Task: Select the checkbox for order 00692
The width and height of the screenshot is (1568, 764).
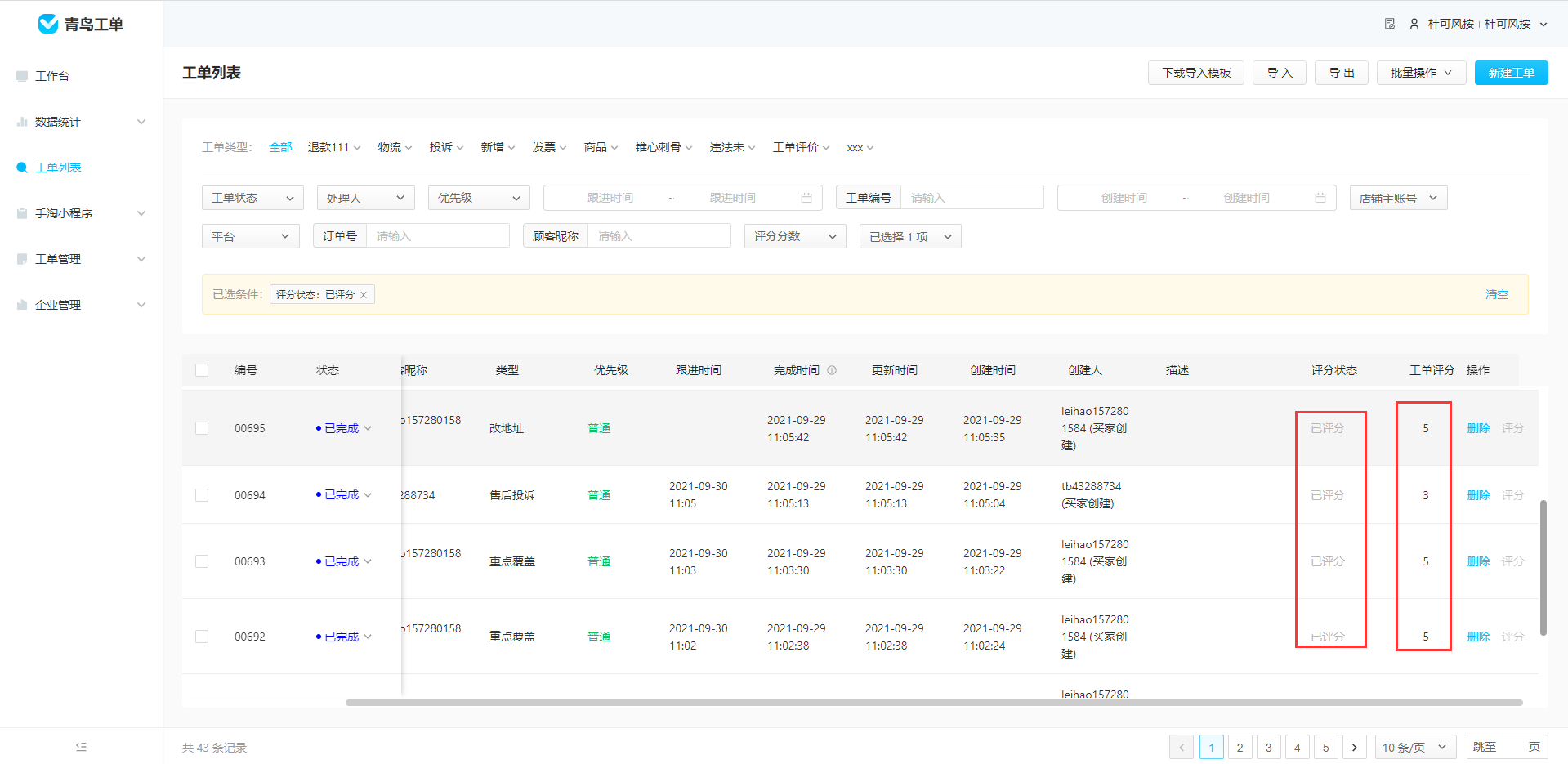Action: [x=202, y=637]
